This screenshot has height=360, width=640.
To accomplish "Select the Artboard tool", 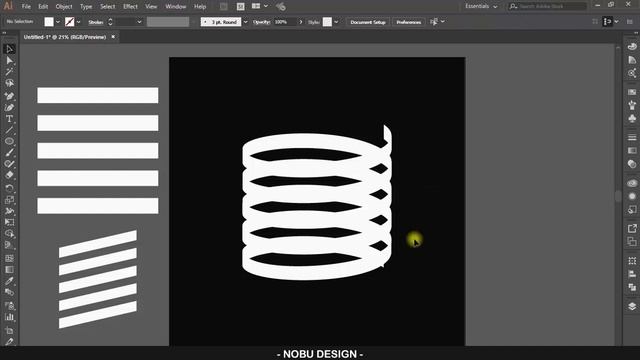I will tap(9, 330).
